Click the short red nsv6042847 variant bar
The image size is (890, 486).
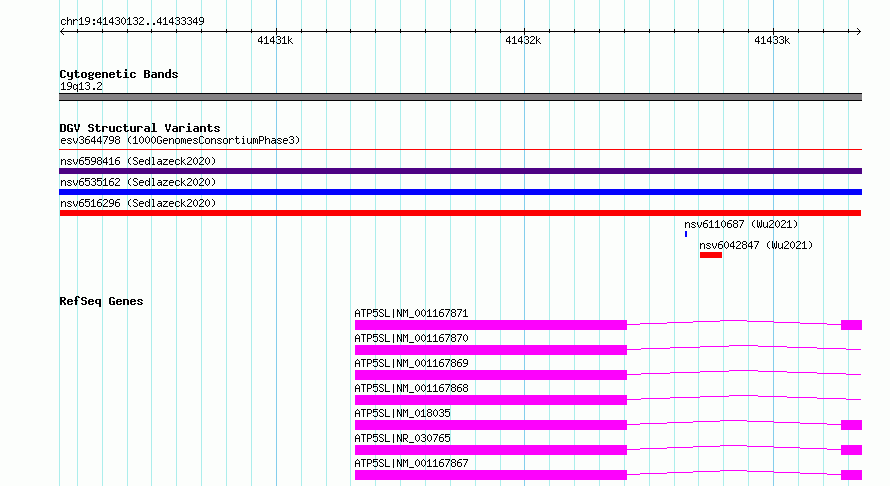711,255
